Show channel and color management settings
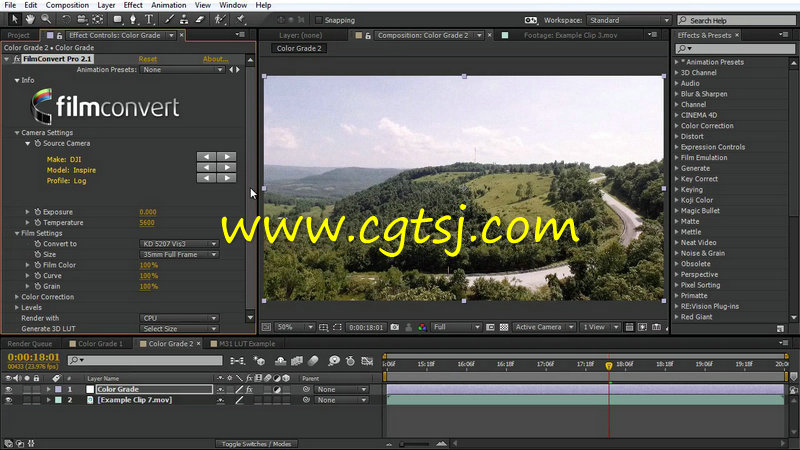 pos(422,327)
